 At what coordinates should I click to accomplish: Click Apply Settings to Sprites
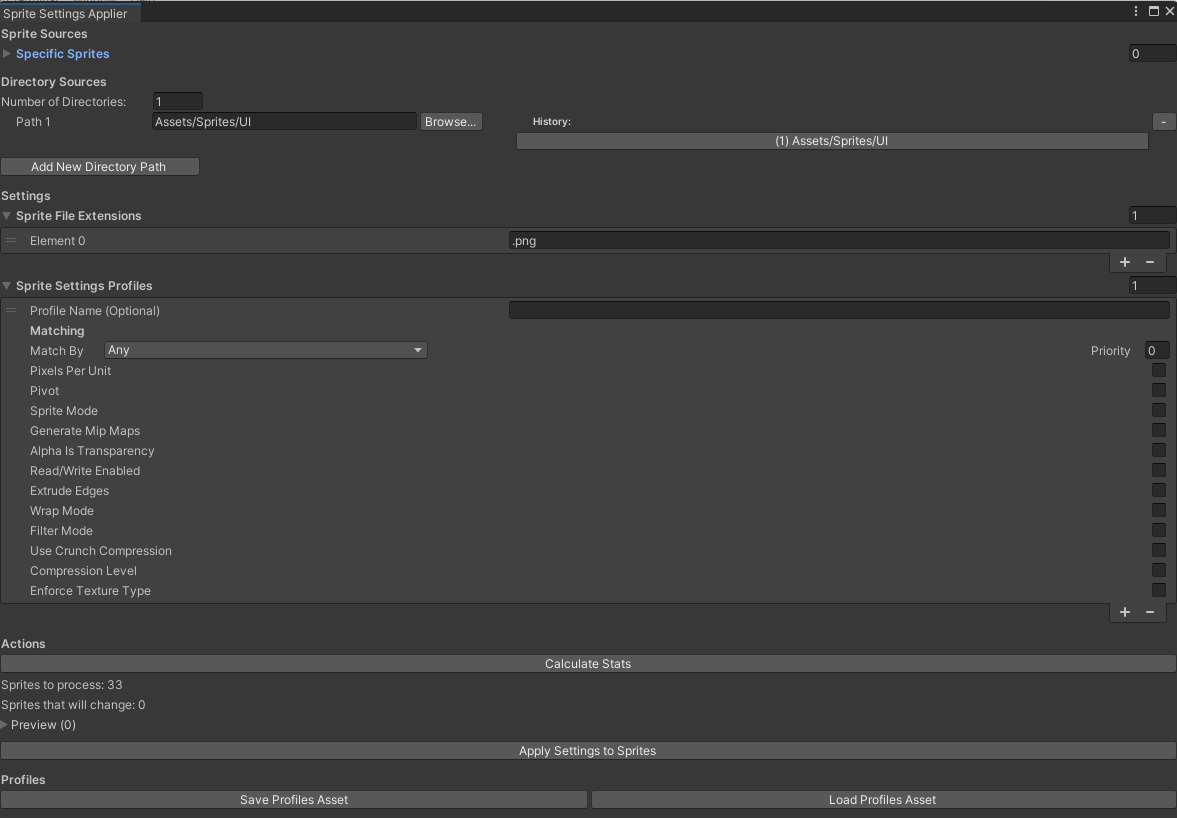[x=588, y=750]
